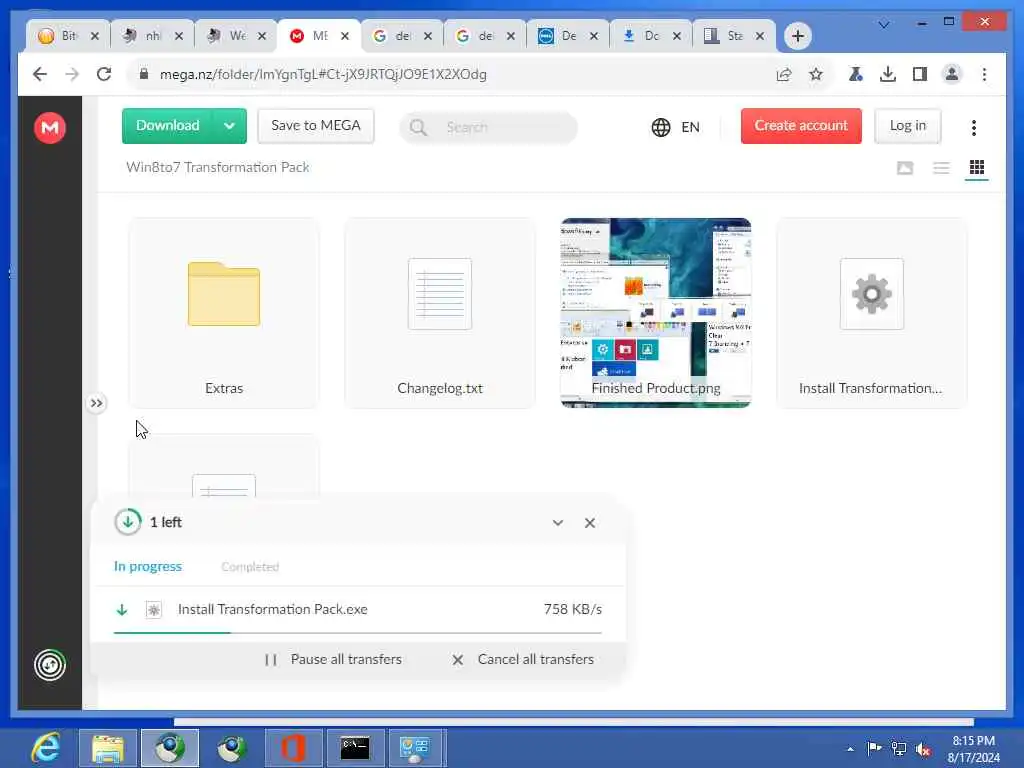Screen dimensions: 1024x768
Task: Show hidden system tray icons
Action: 850,749
